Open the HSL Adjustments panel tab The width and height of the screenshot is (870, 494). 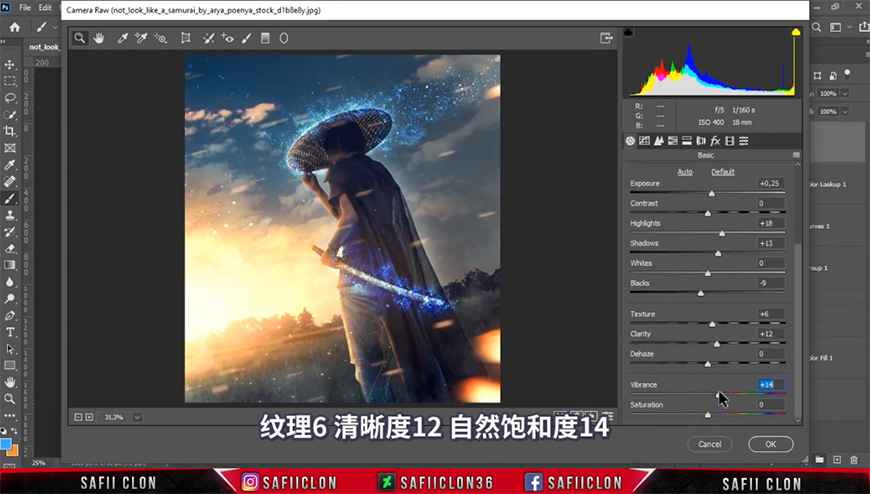click(x=672, y=141)
